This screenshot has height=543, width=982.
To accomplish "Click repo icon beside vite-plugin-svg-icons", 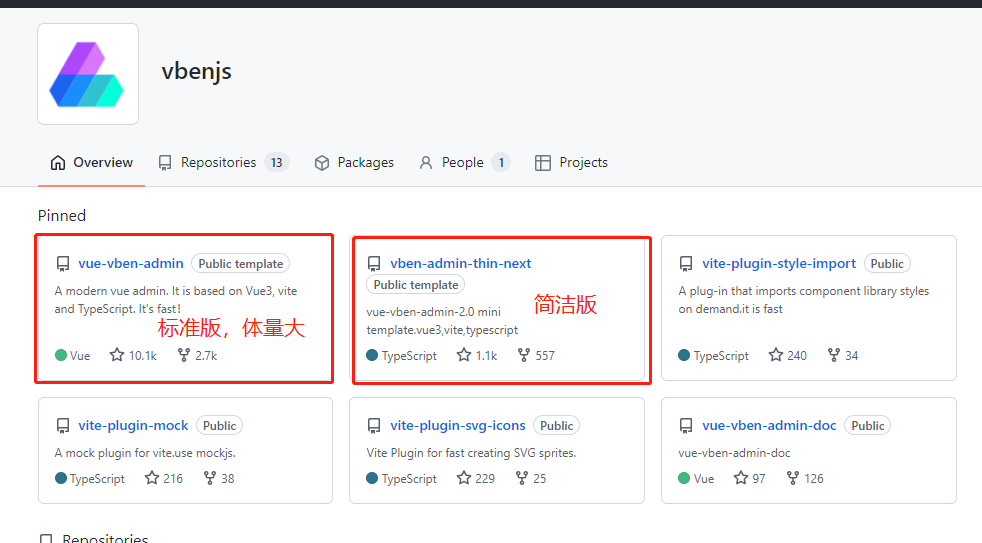I will point(374,426).
